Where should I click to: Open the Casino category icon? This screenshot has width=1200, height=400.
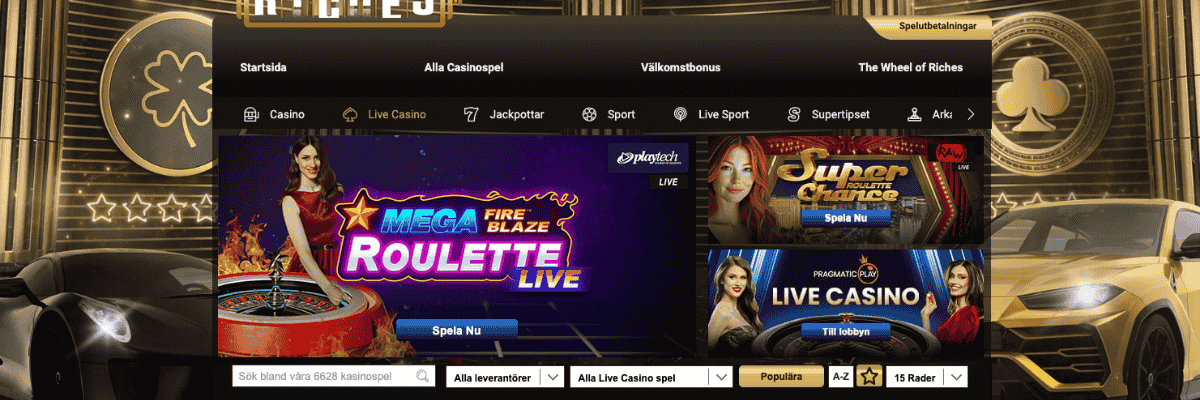click(x=251, y=114)
